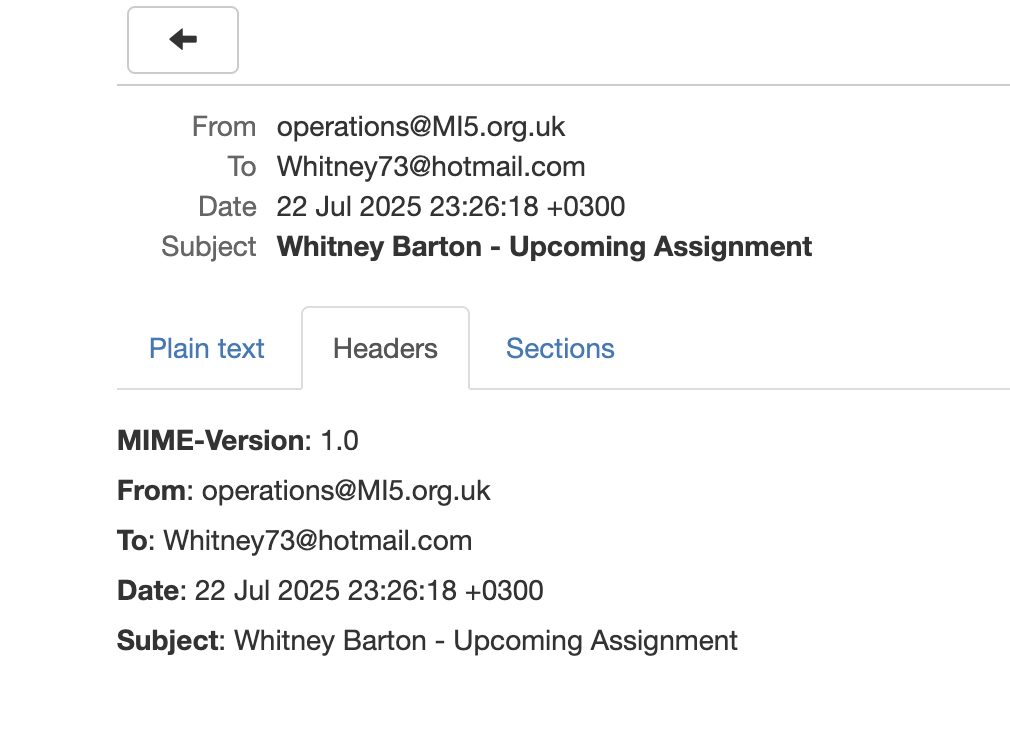Click the MIME-Version value 1.0
Viewport: 1010px width, 730px height.
coord(339,440)
